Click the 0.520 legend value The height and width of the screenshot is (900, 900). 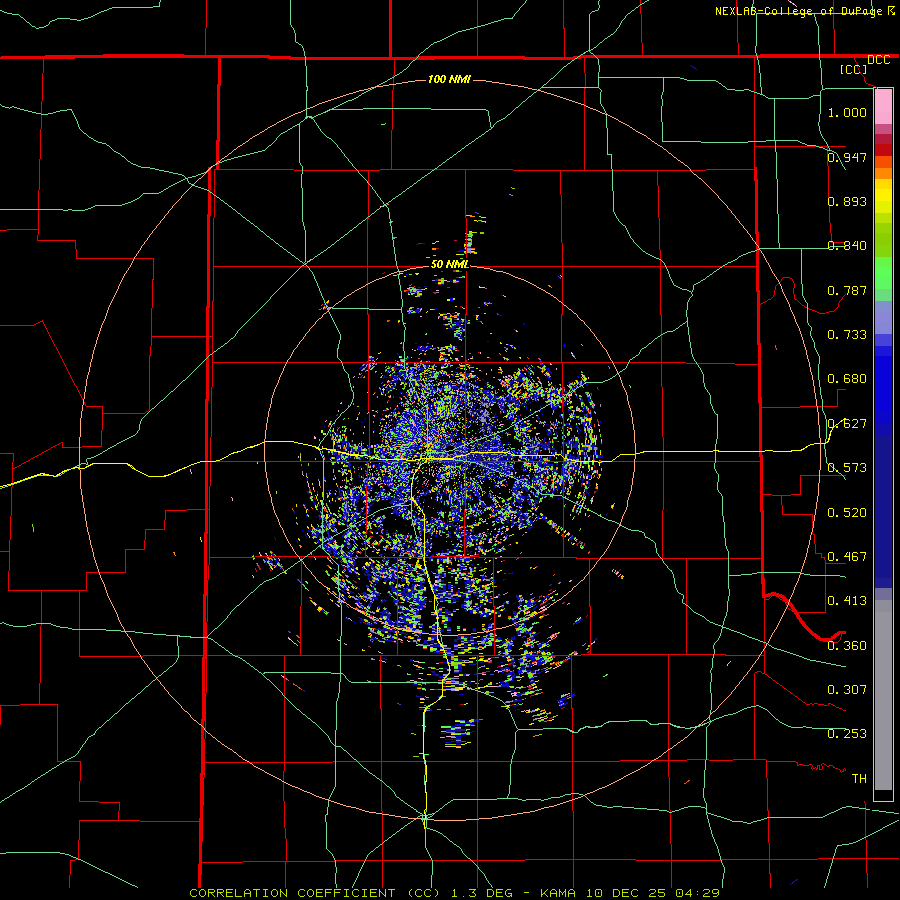[x=847, y=512]
